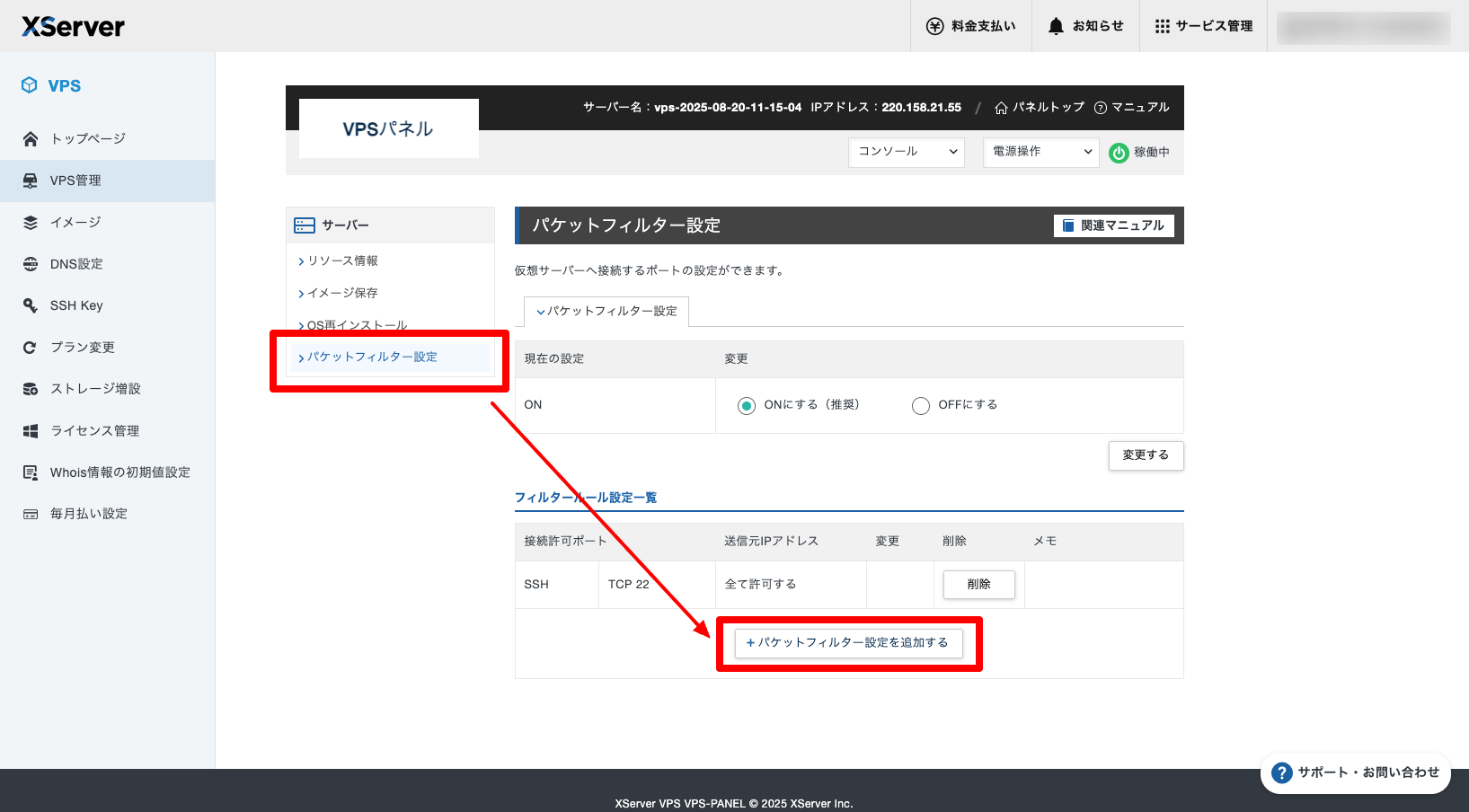The height and width of the screenshot is (812, 1469).
Task: Click パケットフィルター設定を追加する button
Action: click(x=848, y=643)
